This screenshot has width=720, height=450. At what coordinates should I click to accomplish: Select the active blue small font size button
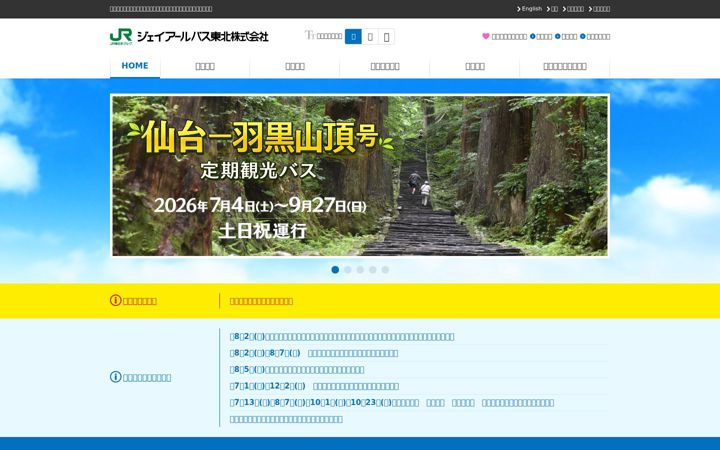tap(353, 37)
